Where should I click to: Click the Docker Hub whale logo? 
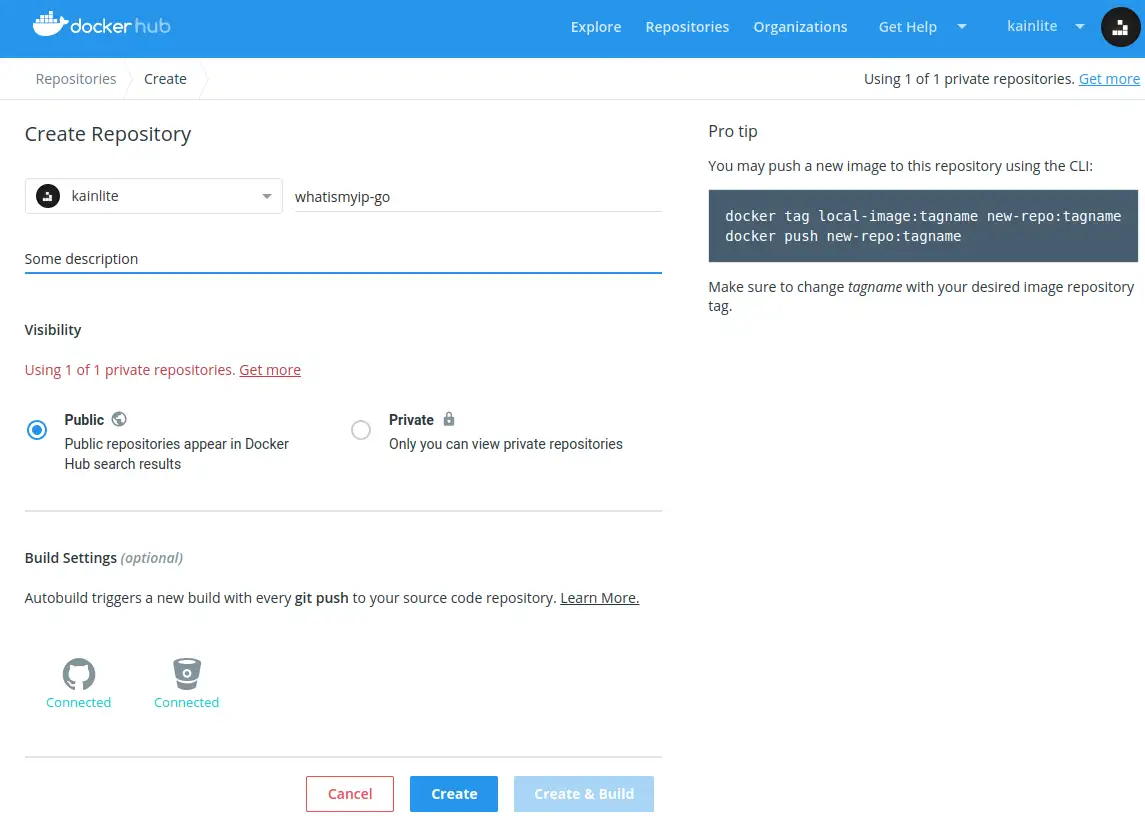50,24
